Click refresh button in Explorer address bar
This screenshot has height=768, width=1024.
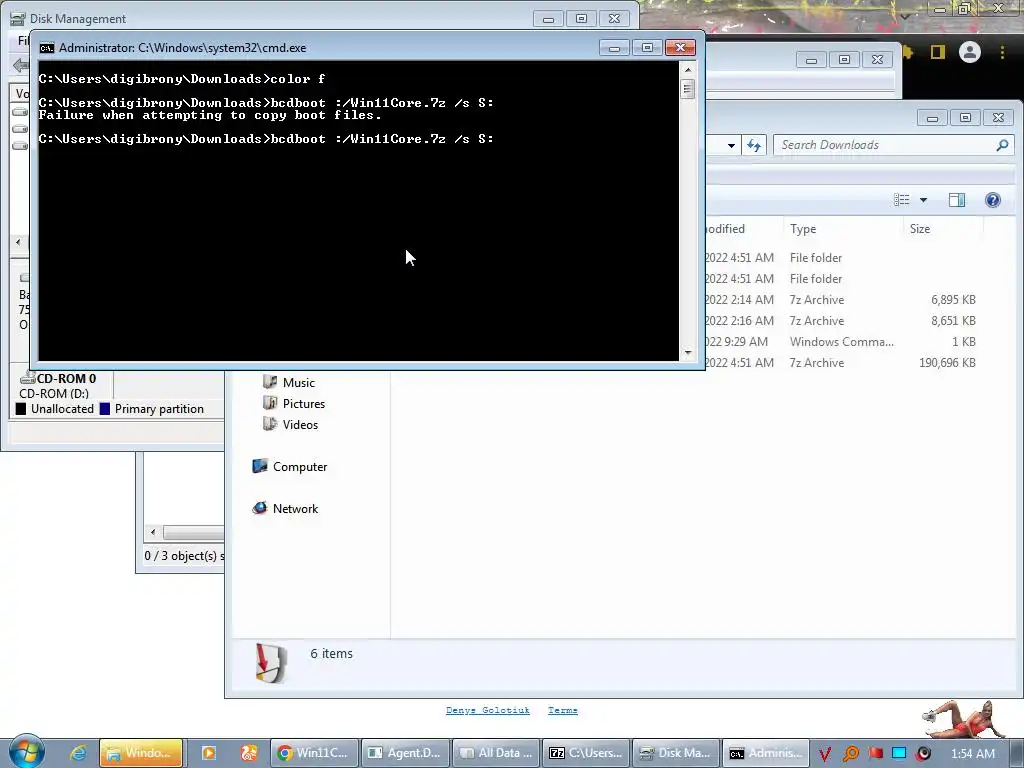pos(754,145)
